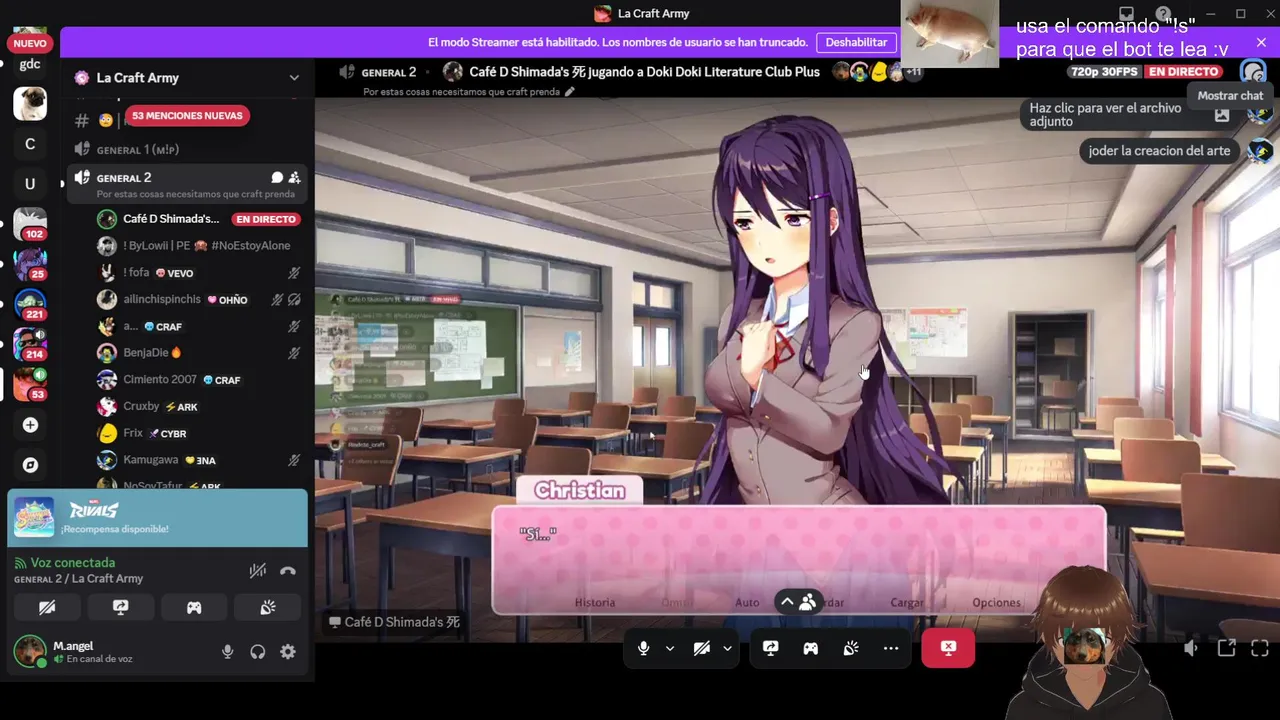This screenshot has width=1280, height=720.
Task: Pop out the stream window
Action: [1226, 648]
